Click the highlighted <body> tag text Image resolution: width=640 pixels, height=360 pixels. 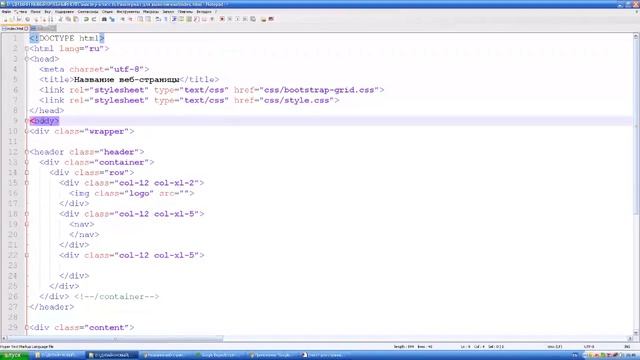click(44, 121)
